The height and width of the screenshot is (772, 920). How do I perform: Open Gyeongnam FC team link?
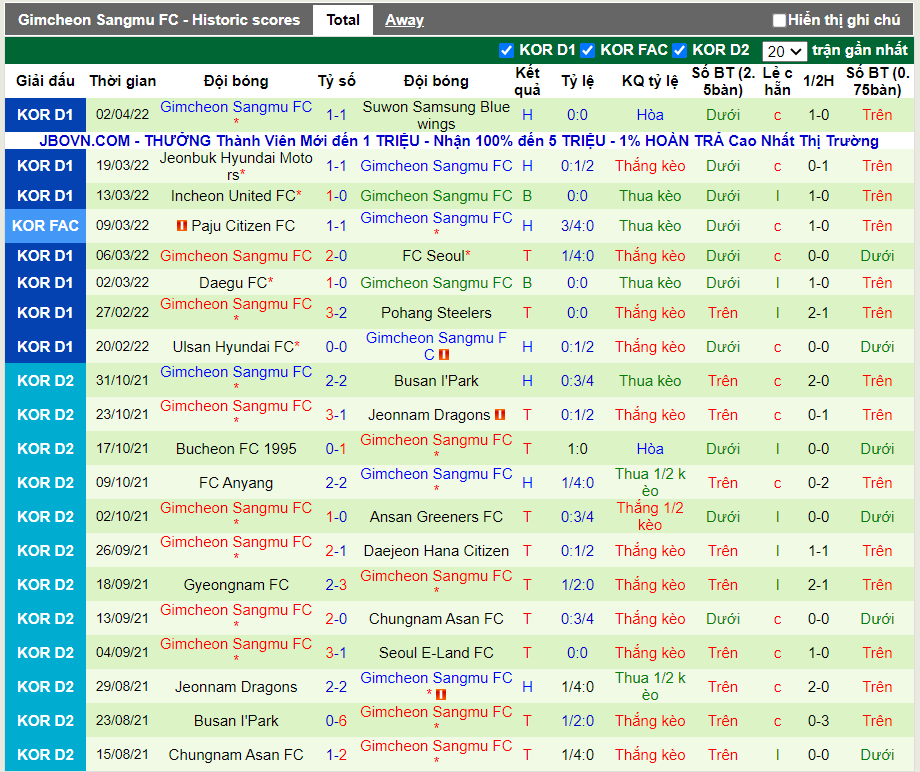[236, 585]
